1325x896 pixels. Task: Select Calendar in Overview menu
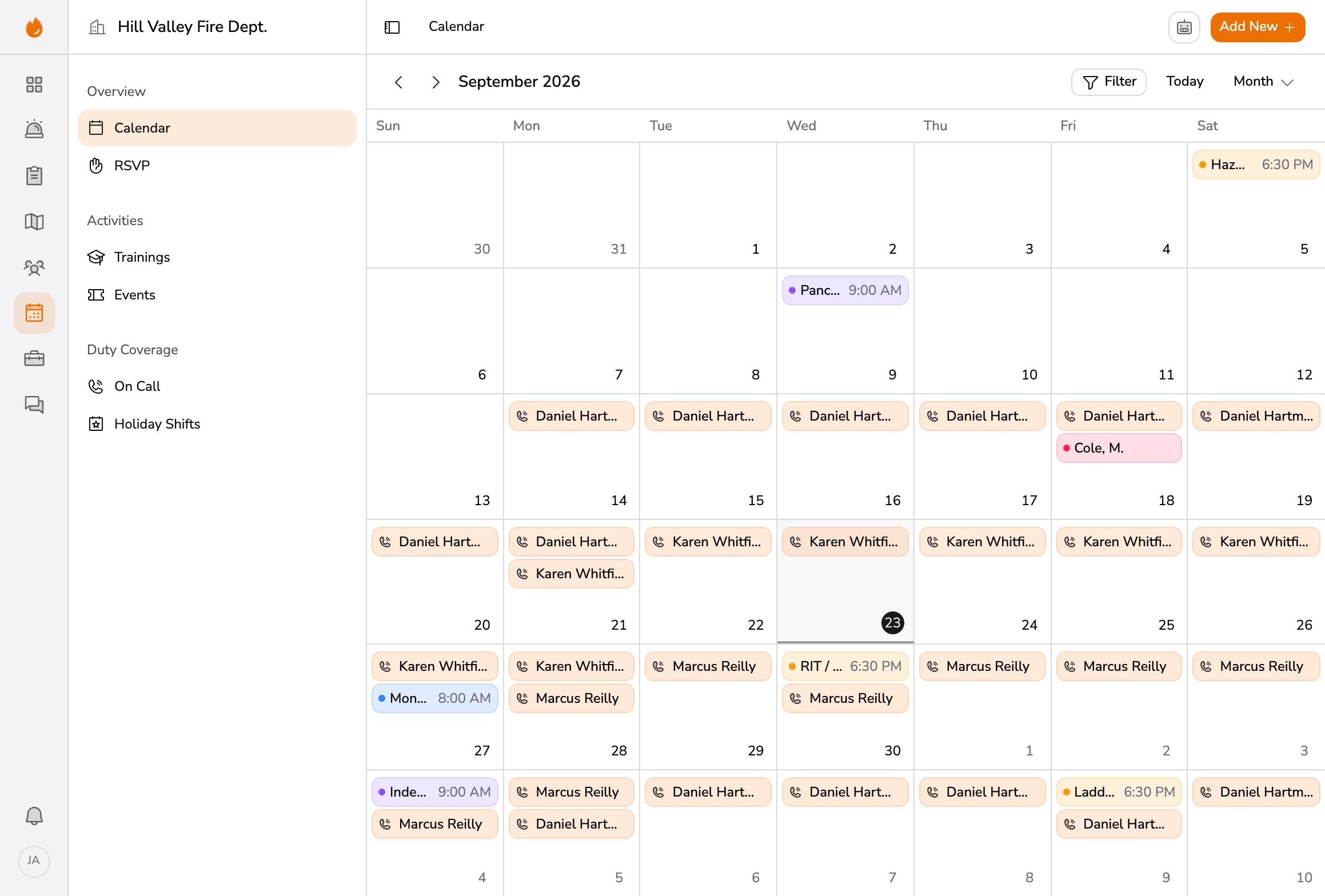pos(217,128)
